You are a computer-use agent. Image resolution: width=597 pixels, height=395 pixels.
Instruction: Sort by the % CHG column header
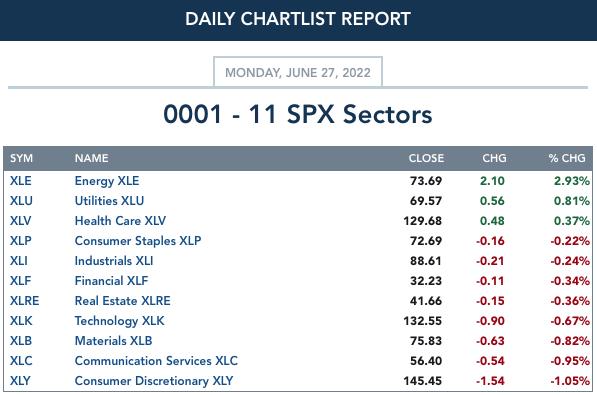click(567, 158)
